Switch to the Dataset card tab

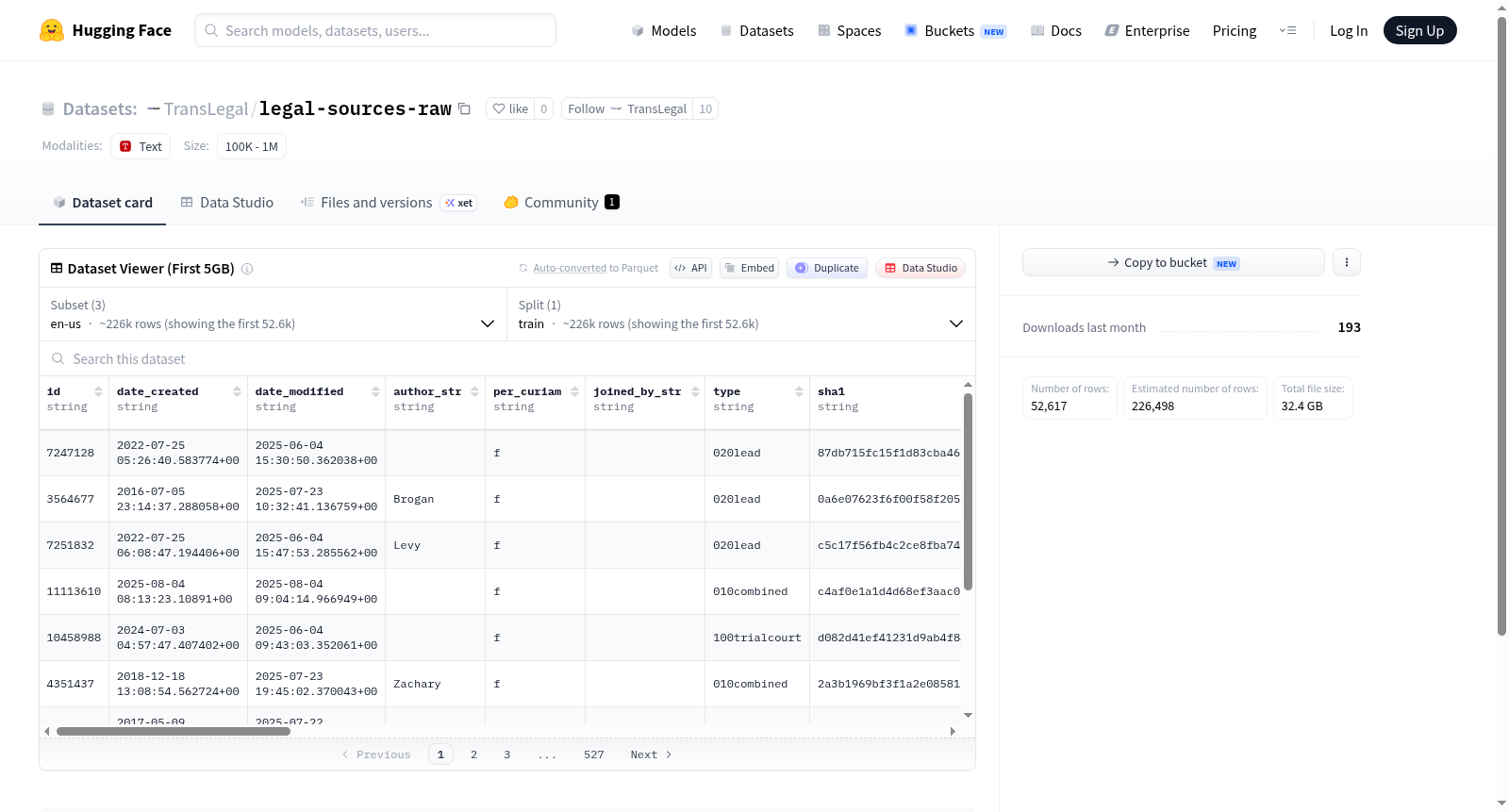pos(102,202)
